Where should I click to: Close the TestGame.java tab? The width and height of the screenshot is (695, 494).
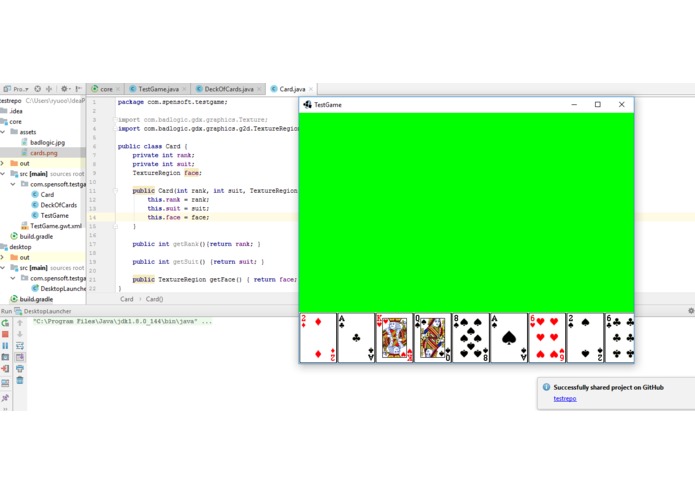pyautogui.click(x=184, y=89)
